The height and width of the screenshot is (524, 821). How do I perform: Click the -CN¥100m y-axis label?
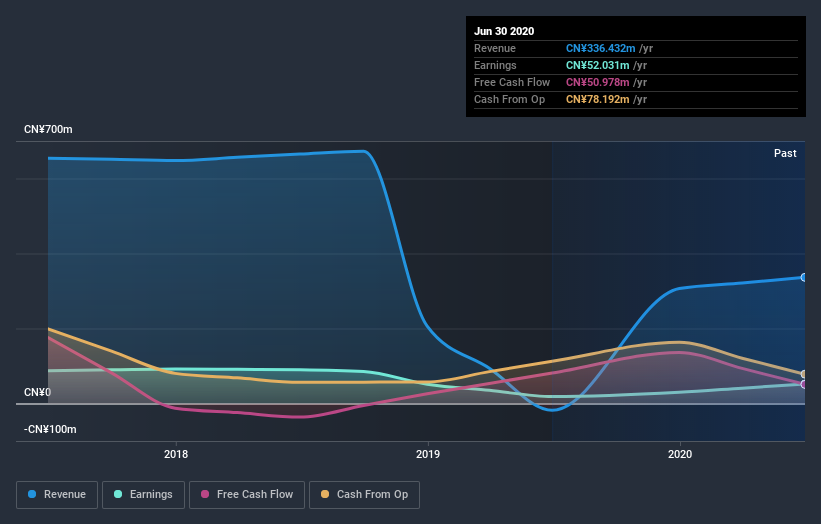click(50, 429)
